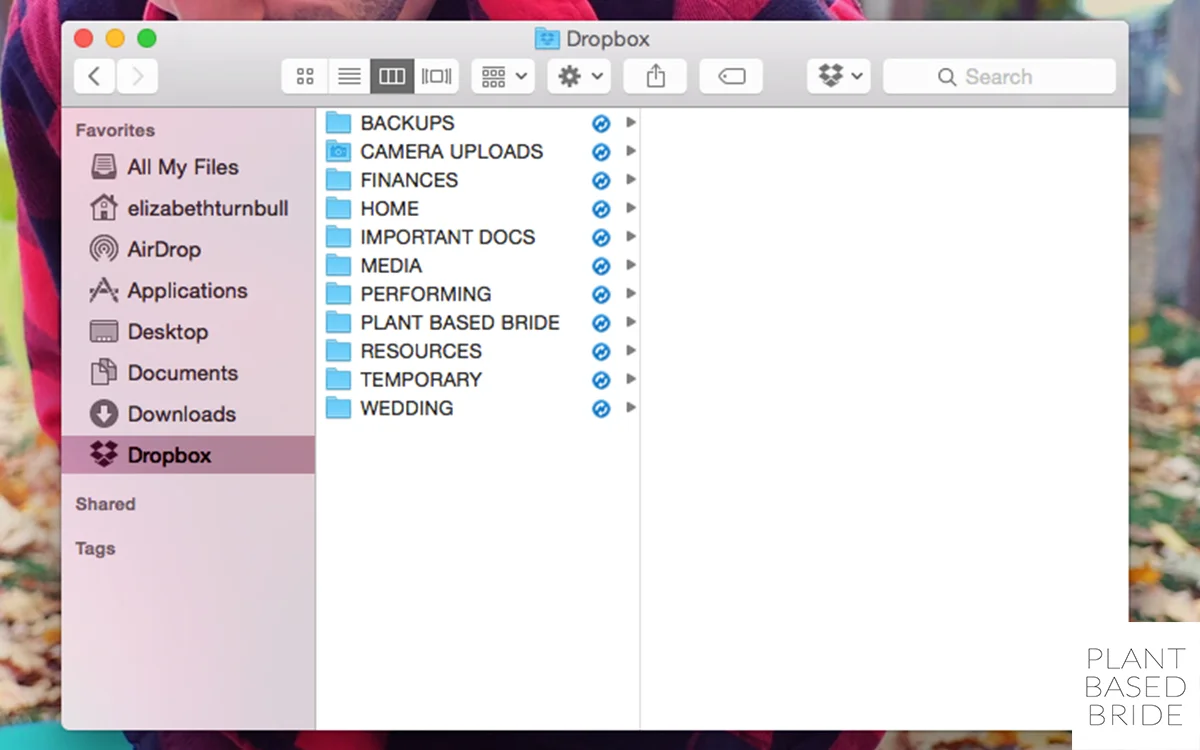Click the camera uploads folder icon

338,151
